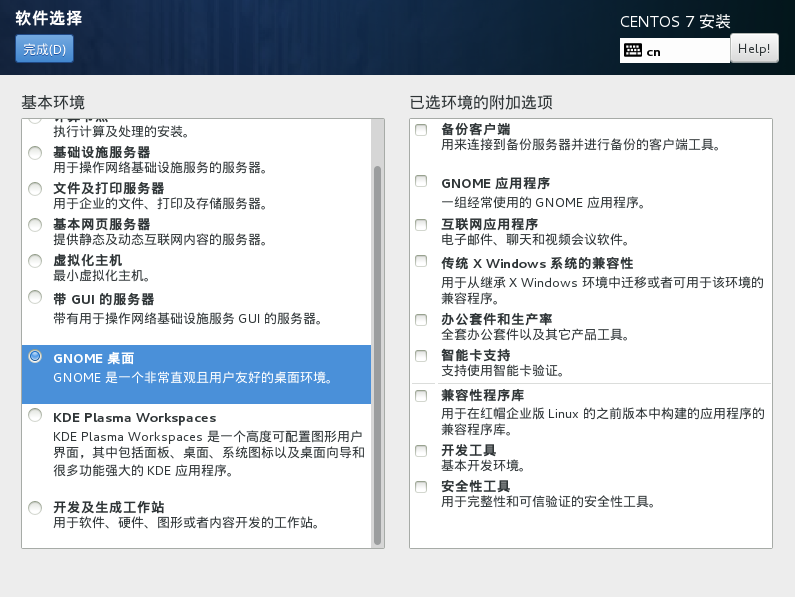The width and height of the screenshot is (795, 597).
Task: Tick the 安全性工具 checkbox
Action: [421, 487]
